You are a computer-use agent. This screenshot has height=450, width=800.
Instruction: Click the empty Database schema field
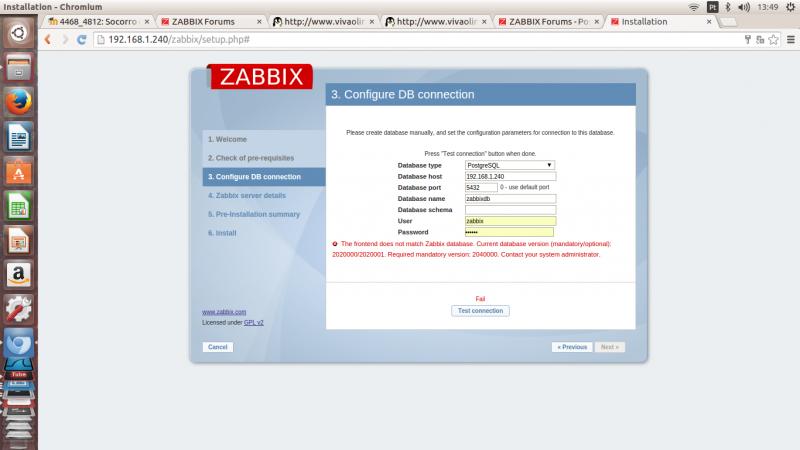(x=510, y=210)
